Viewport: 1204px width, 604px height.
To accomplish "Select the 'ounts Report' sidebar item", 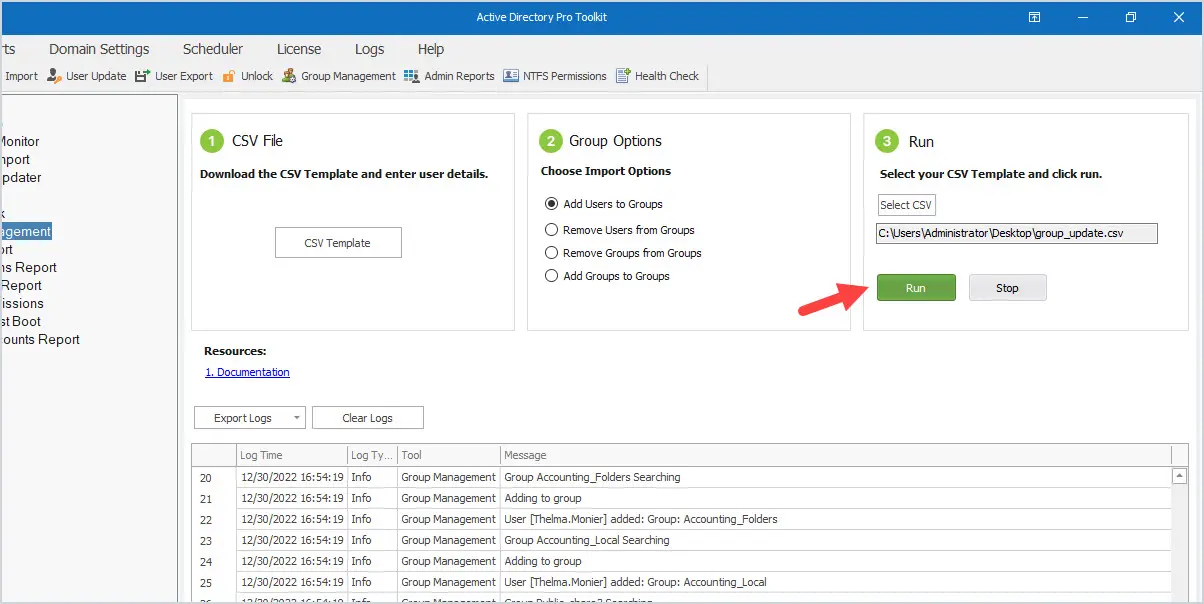I will coord(40,339).
